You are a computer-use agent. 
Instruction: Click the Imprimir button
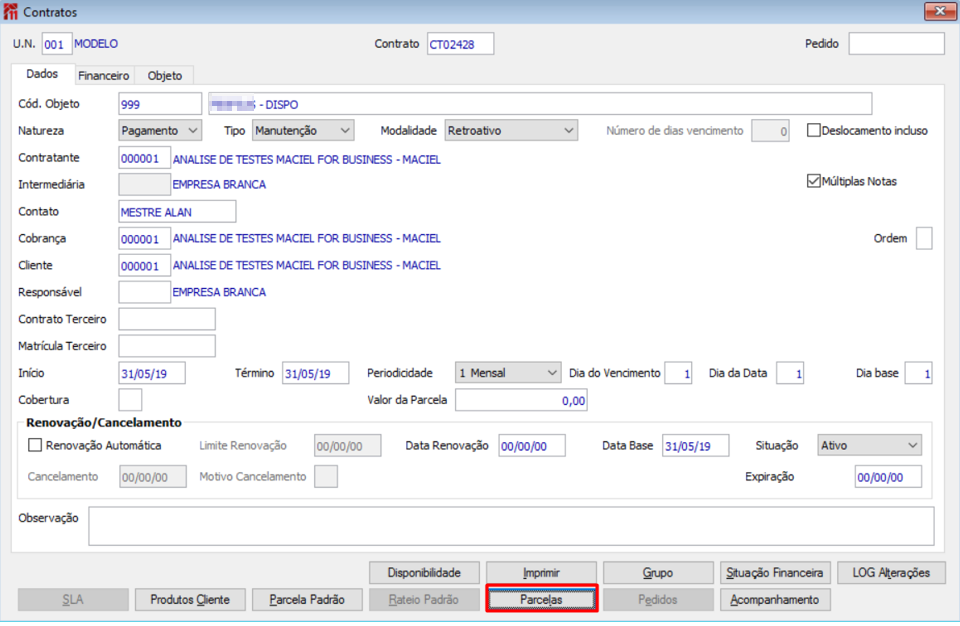click(541, 573)
